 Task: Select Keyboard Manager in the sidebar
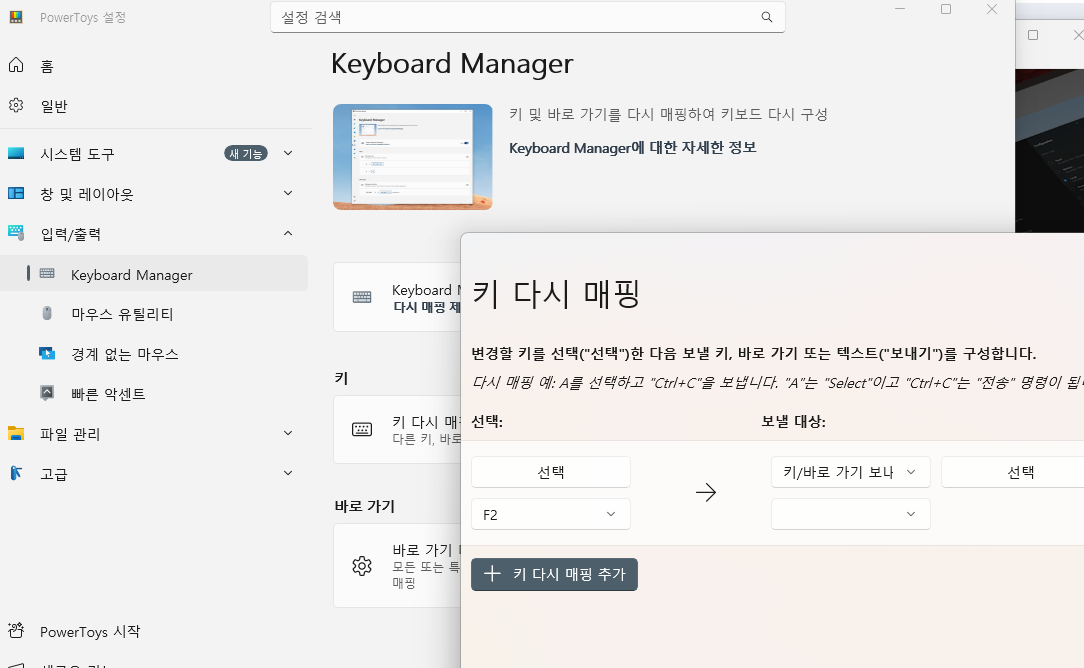[153, 274]
